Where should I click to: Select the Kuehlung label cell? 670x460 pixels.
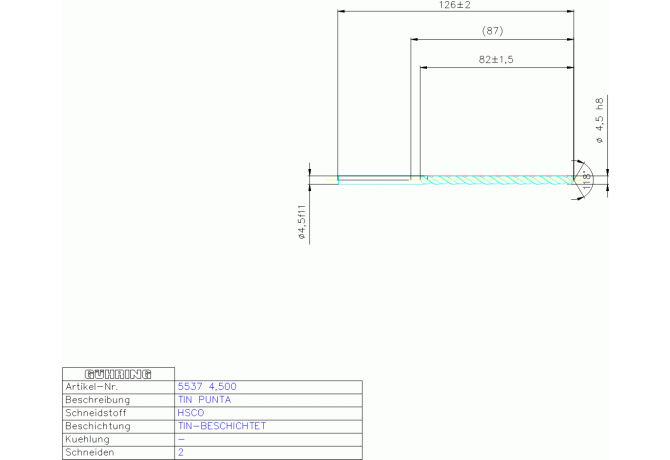[90, 439]
